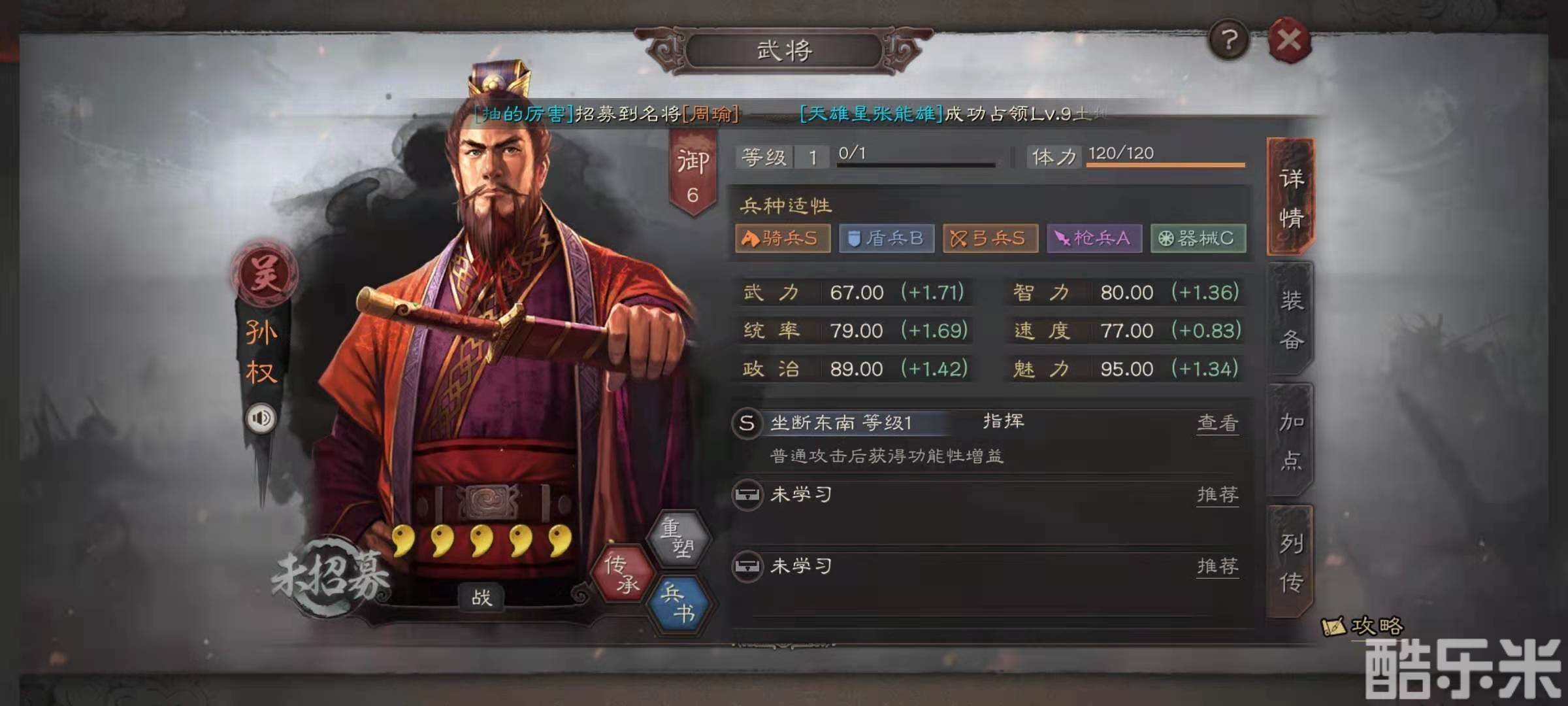This screenshot has height=706, width=1568.
Task: Open the 传承 red hexagon button
Action: [622, 573]
